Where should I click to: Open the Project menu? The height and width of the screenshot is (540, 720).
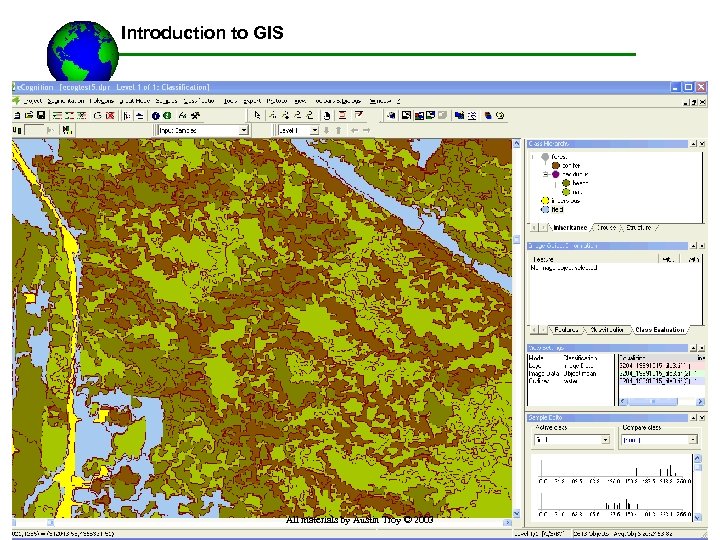(33, 101)
